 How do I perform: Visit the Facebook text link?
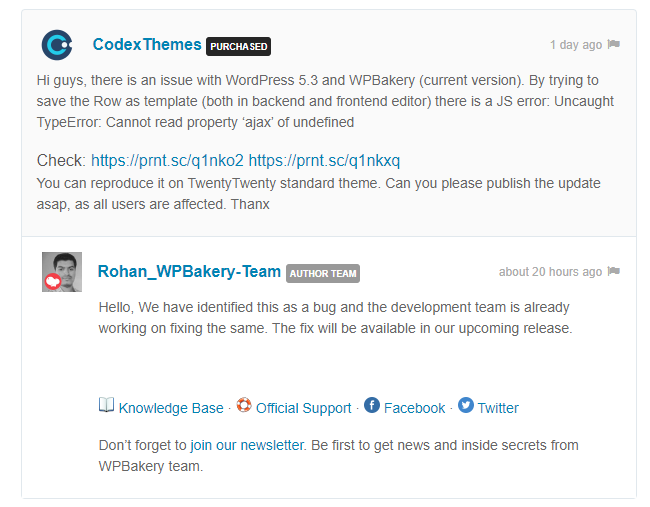[414, 408]
